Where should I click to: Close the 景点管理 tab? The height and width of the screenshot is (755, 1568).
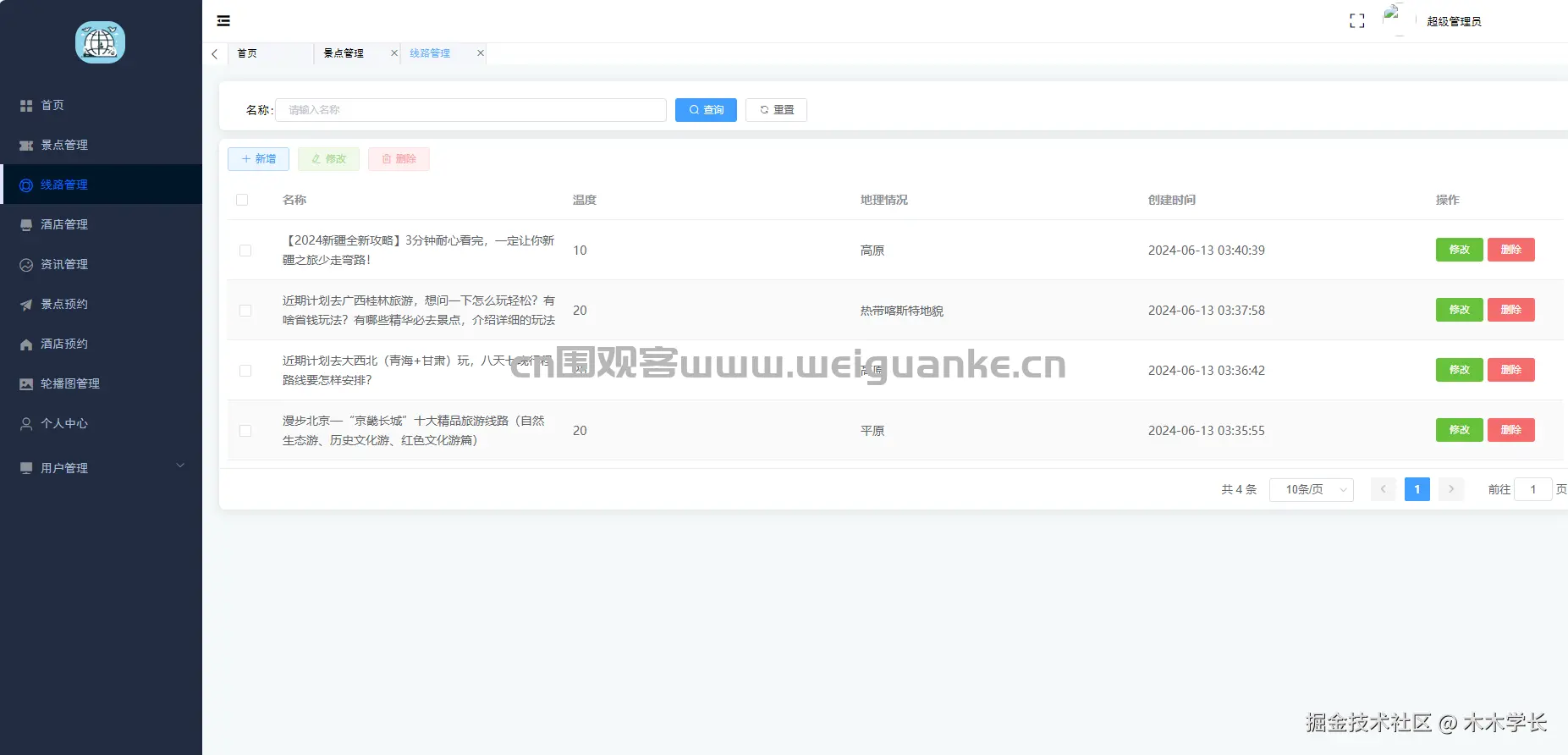[394, 53]
